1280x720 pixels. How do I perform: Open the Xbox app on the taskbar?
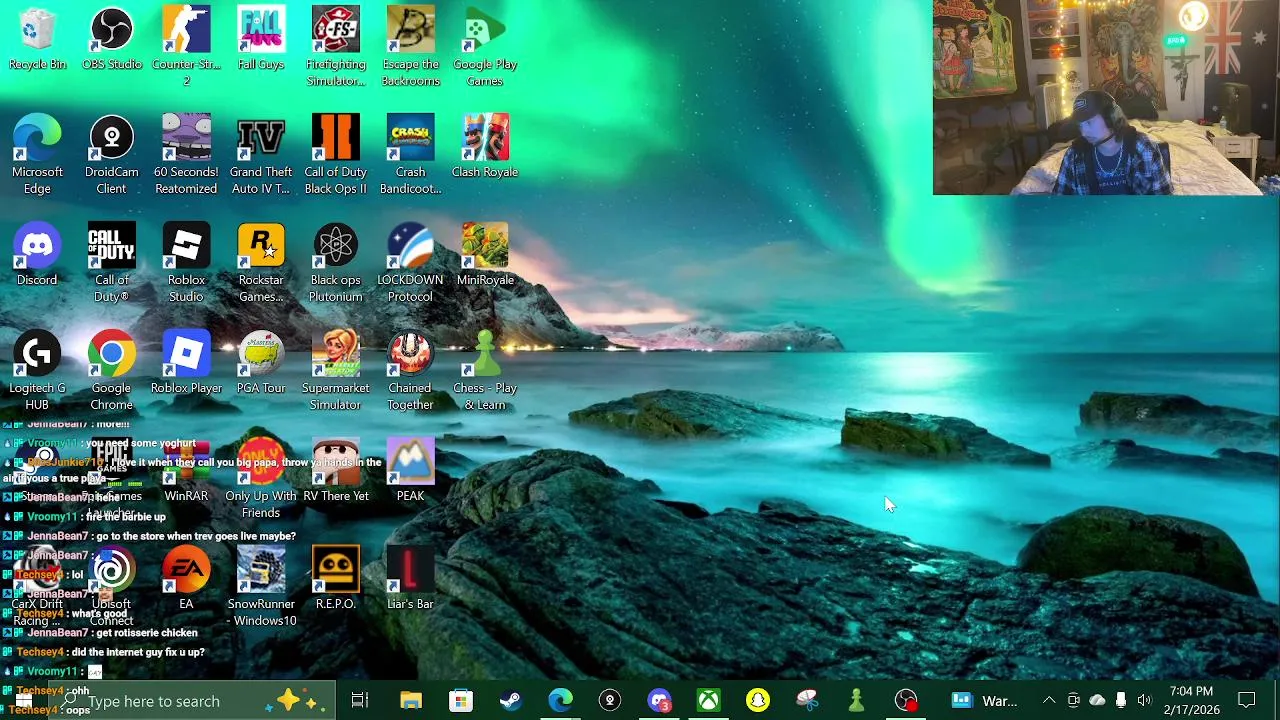point(708,701)
